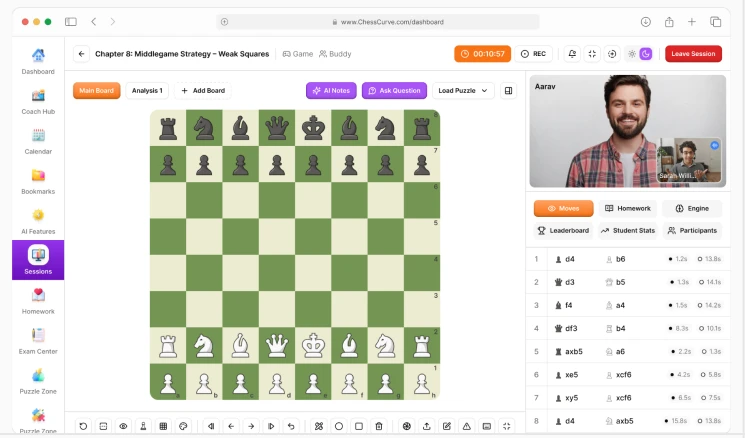745x438 pixels.
Task: Toggle session recording with REC button
Action: point(534,54)
